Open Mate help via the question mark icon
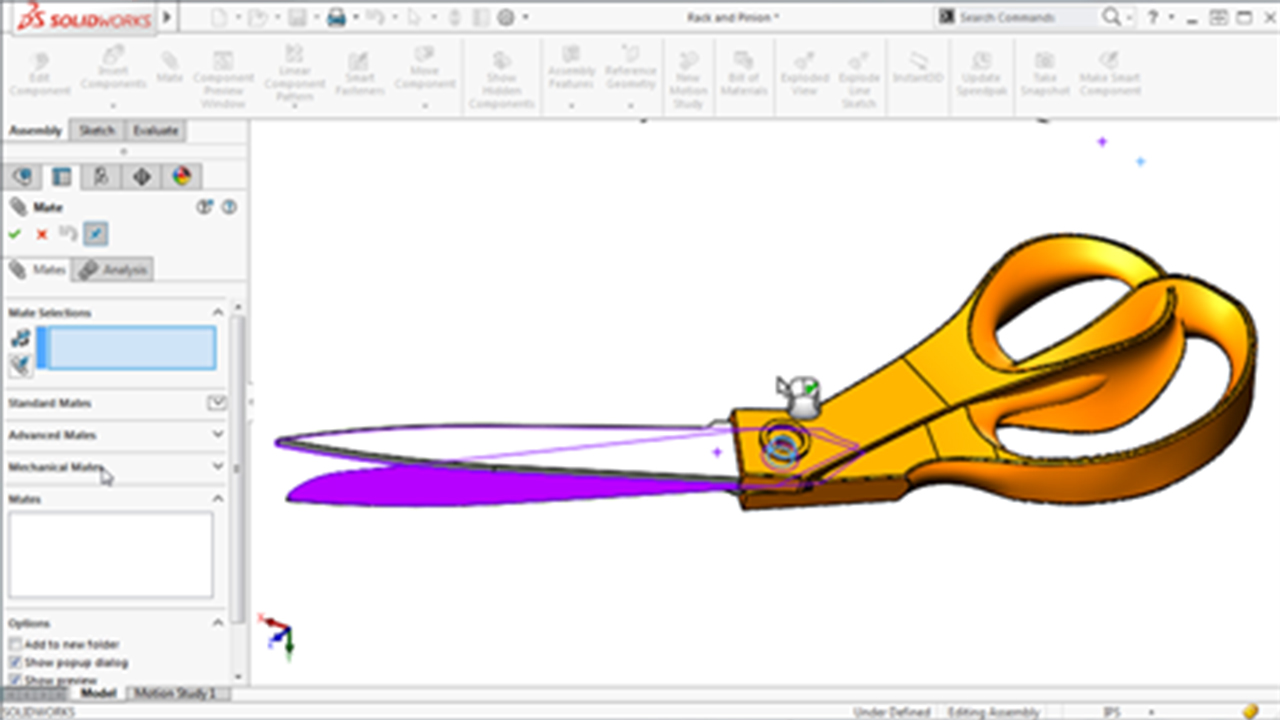Viewport: 1280px width, 720px height. pos(229,208)
